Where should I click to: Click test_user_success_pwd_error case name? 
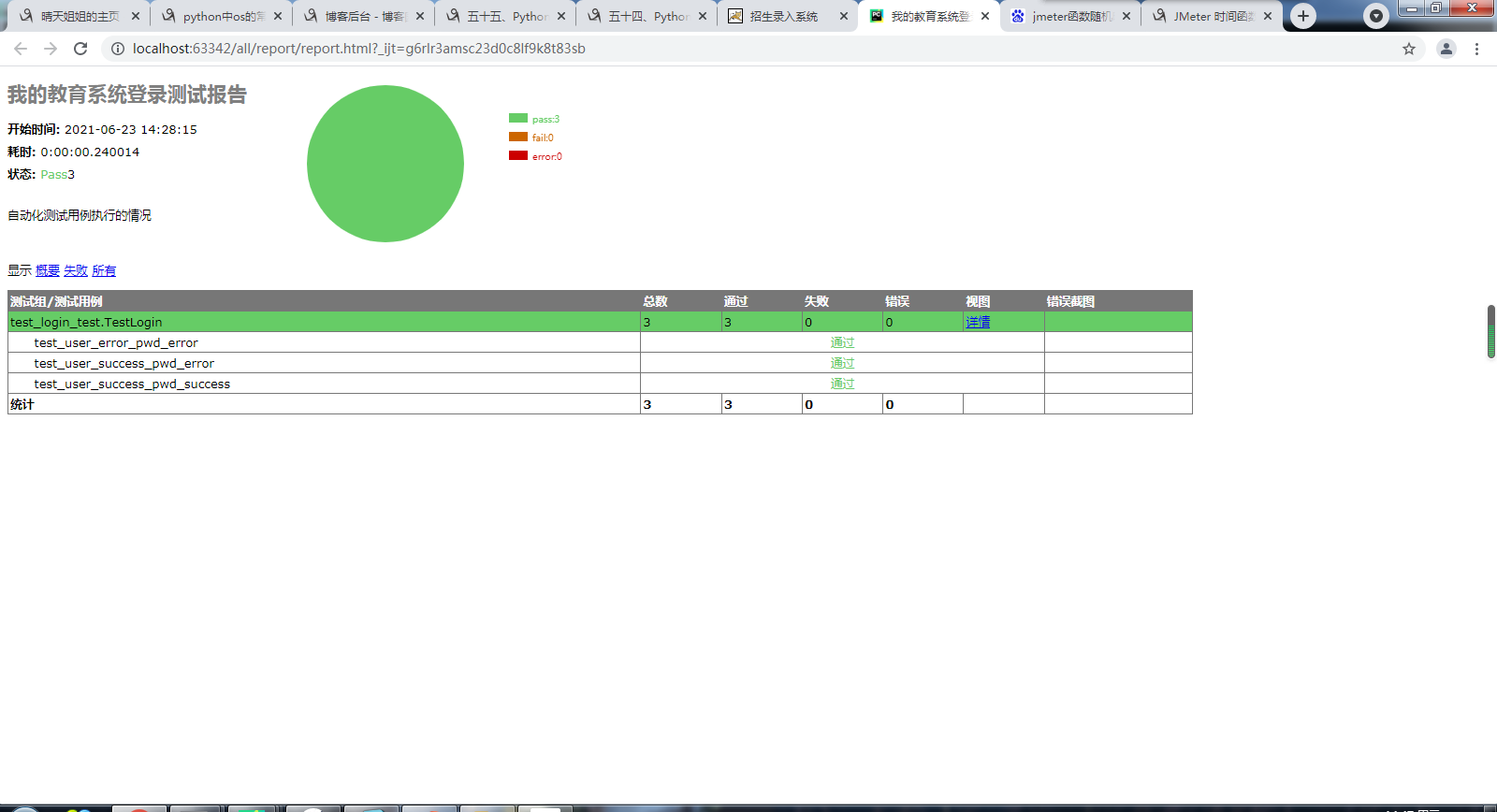pyautogui.click(x=124, y=363)
